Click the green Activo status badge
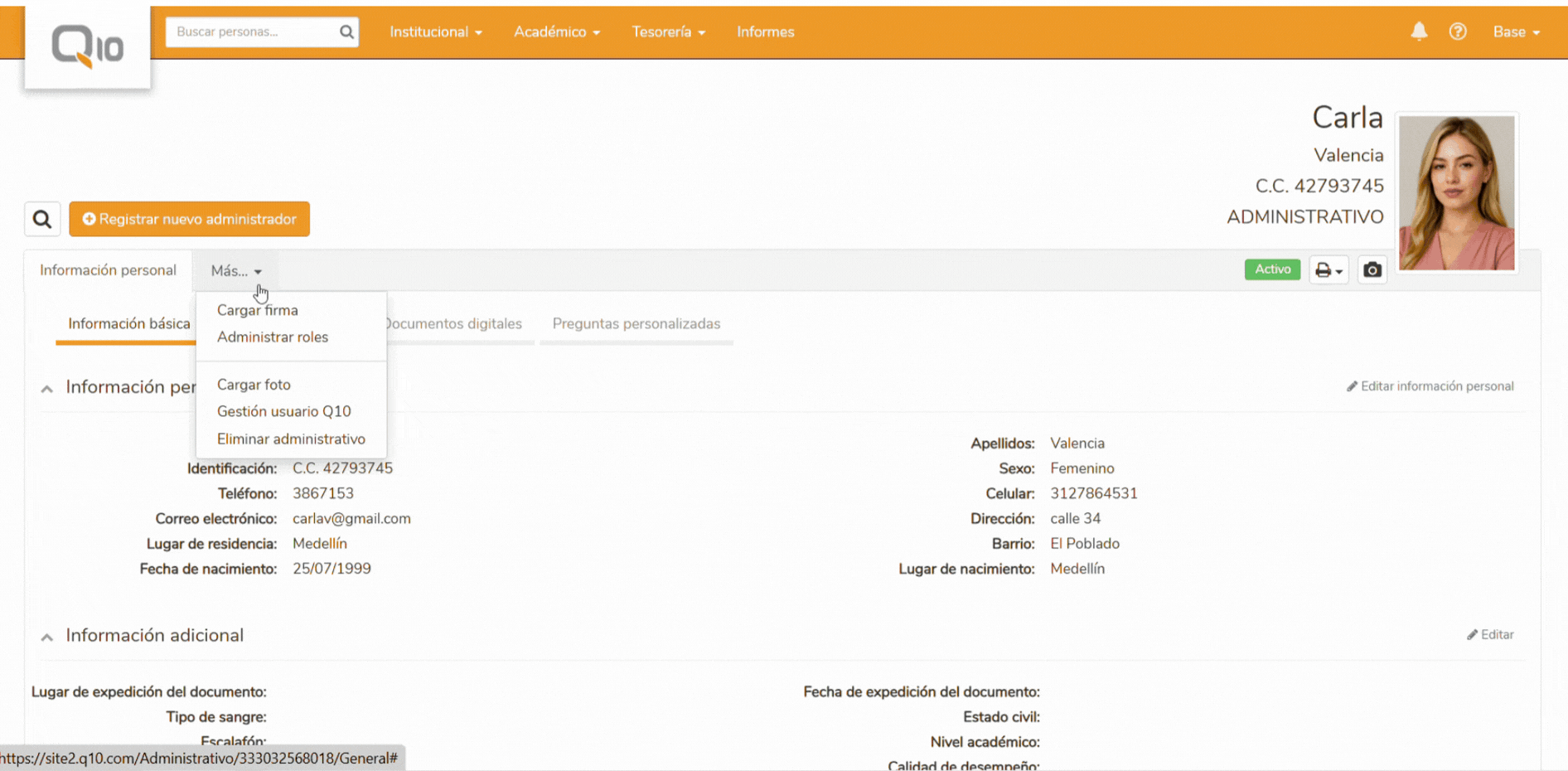This screenshot has height=771, width=1568. pos(1272,269)
